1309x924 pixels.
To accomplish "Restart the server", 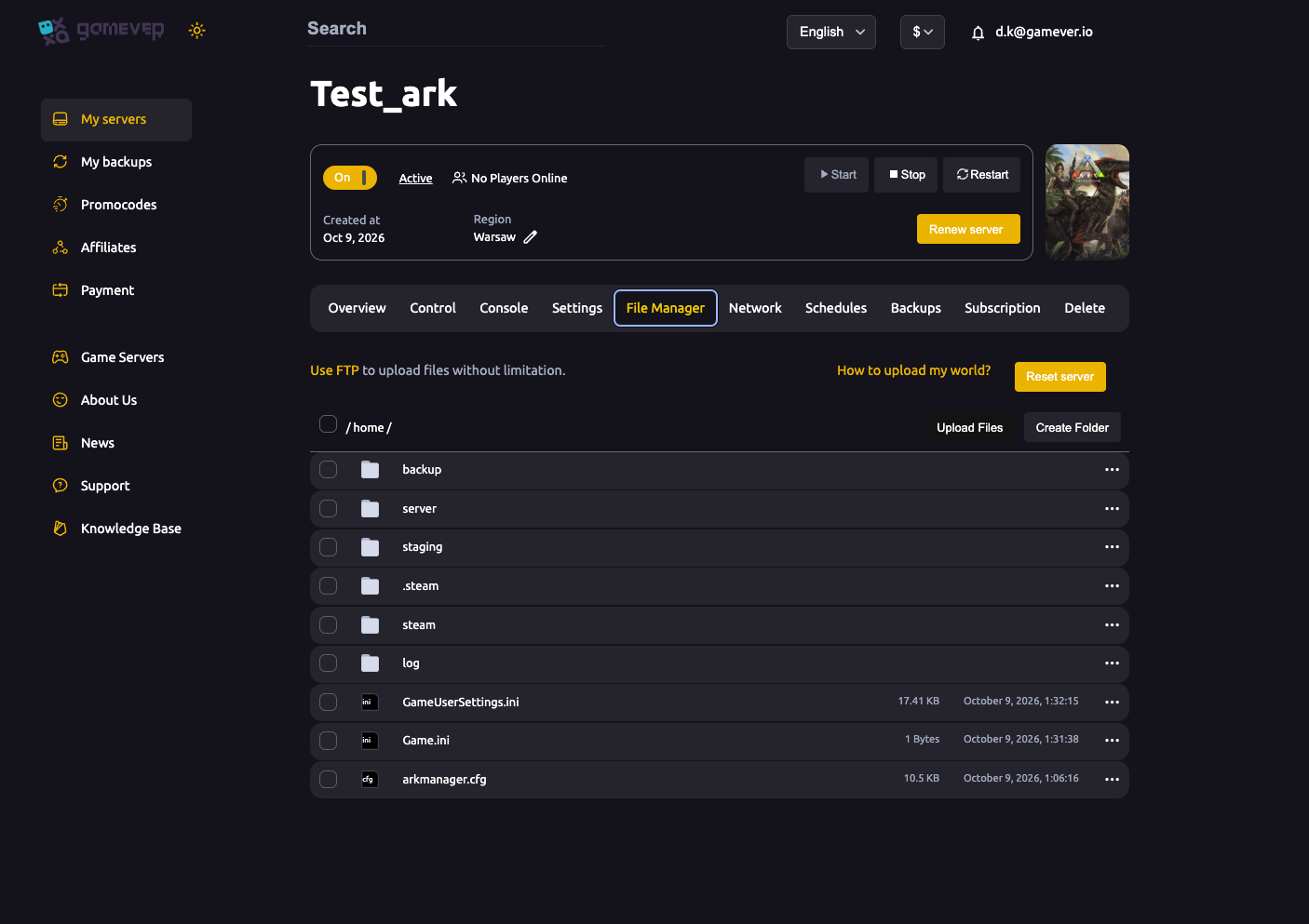I will (x=981, y=175).
